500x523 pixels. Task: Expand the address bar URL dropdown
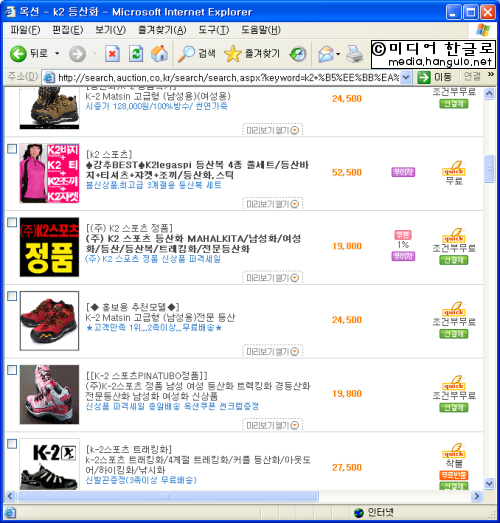click(x=406, y=78)
